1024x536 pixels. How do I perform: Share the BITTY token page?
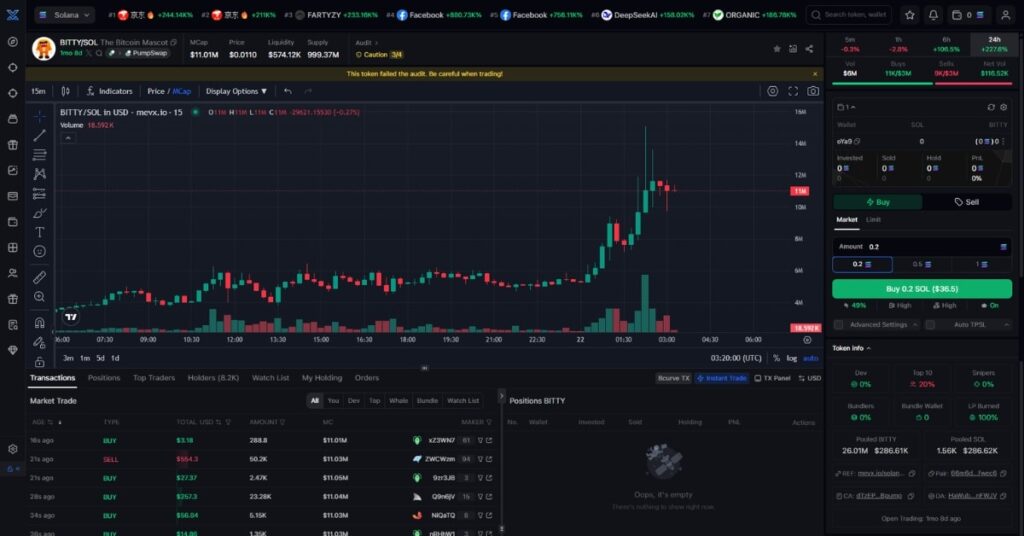809,49
